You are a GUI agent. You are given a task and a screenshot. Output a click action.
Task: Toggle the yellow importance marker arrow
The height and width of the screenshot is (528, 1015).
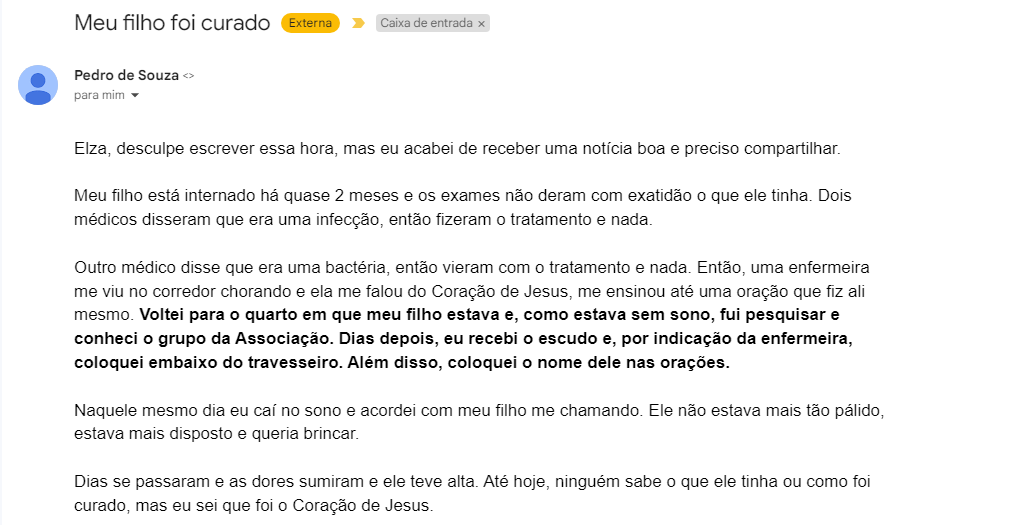pos(358,23)
